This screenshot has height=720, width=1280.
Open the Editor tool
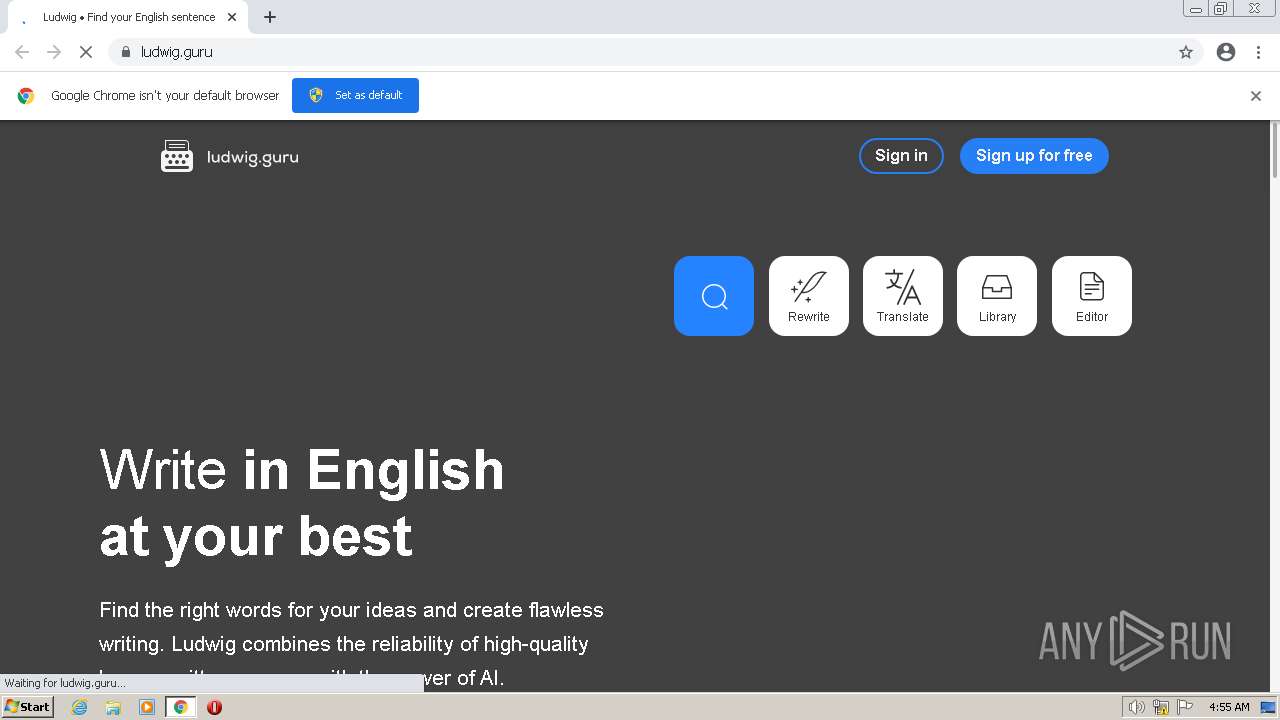click(x=1092, y=296)
